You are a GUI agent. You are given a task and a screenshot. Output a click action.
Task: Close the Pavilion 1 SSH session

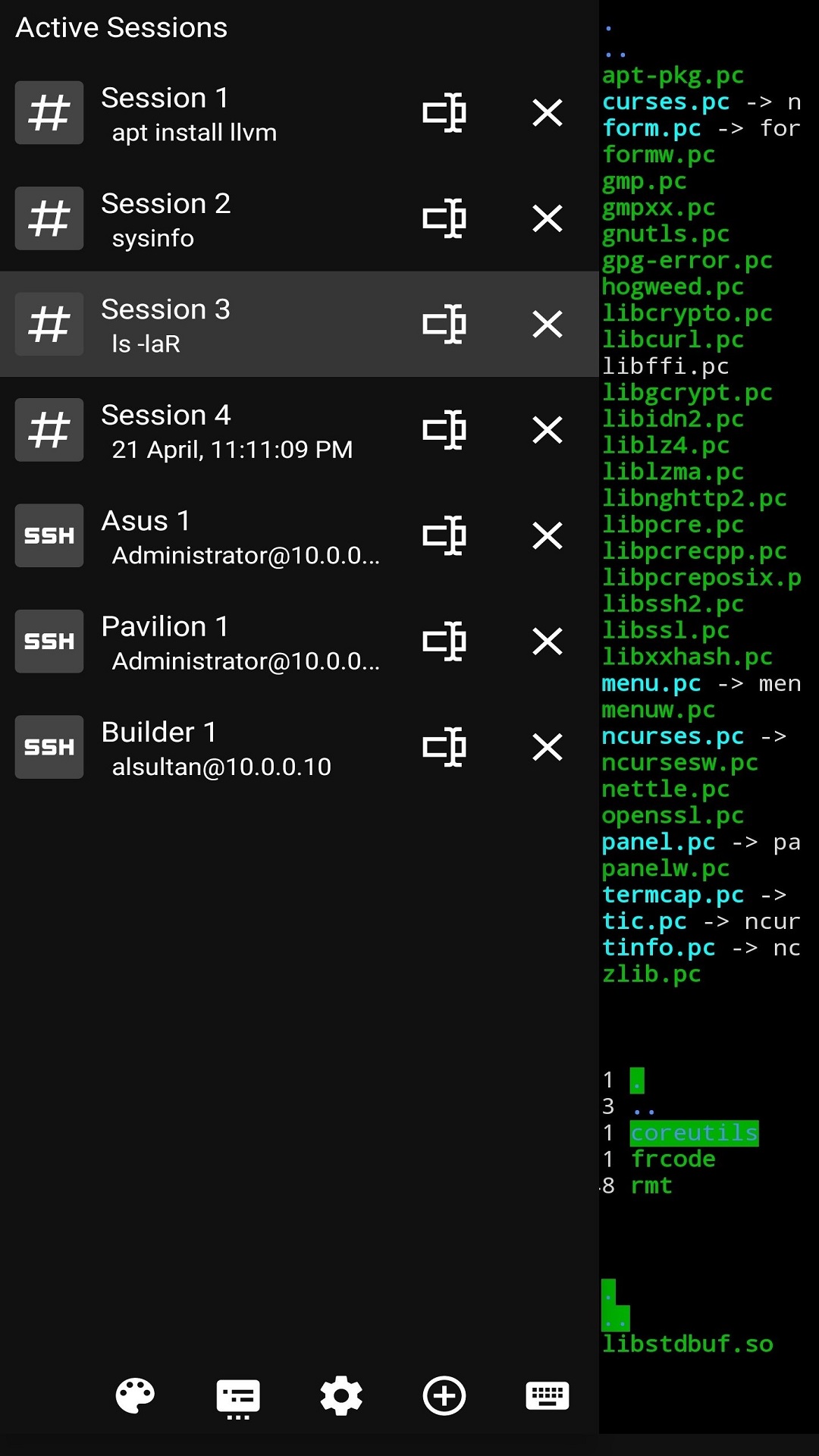click(547, 642)
